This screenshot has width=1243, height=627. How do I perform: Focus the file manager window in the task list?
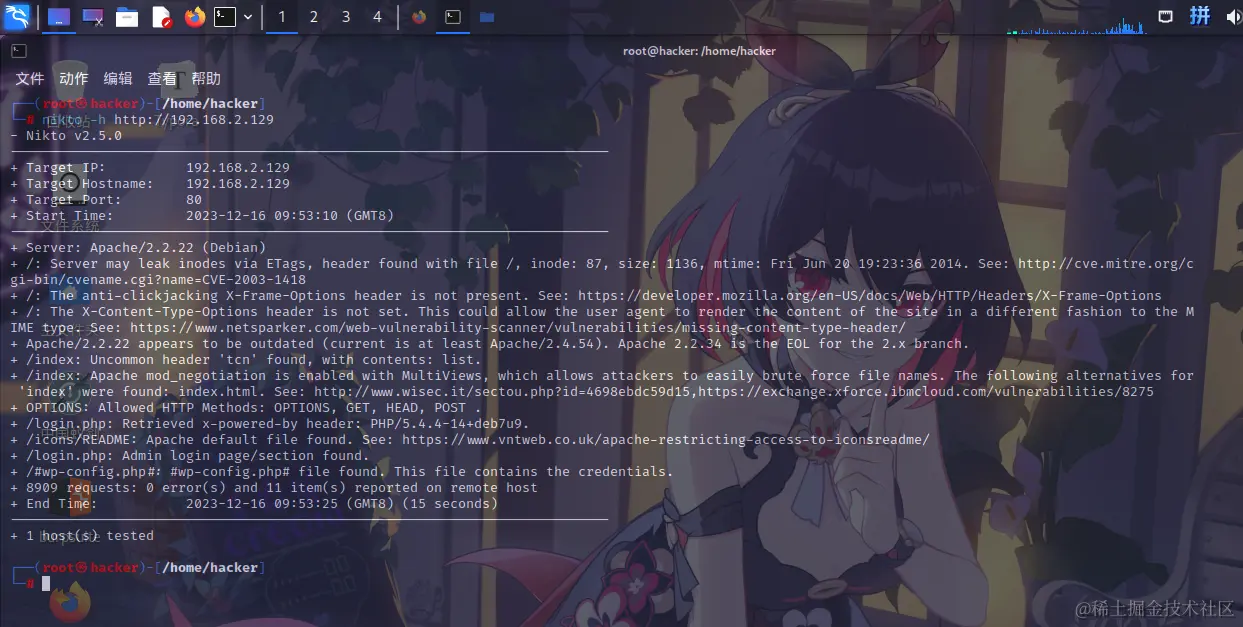487,17
